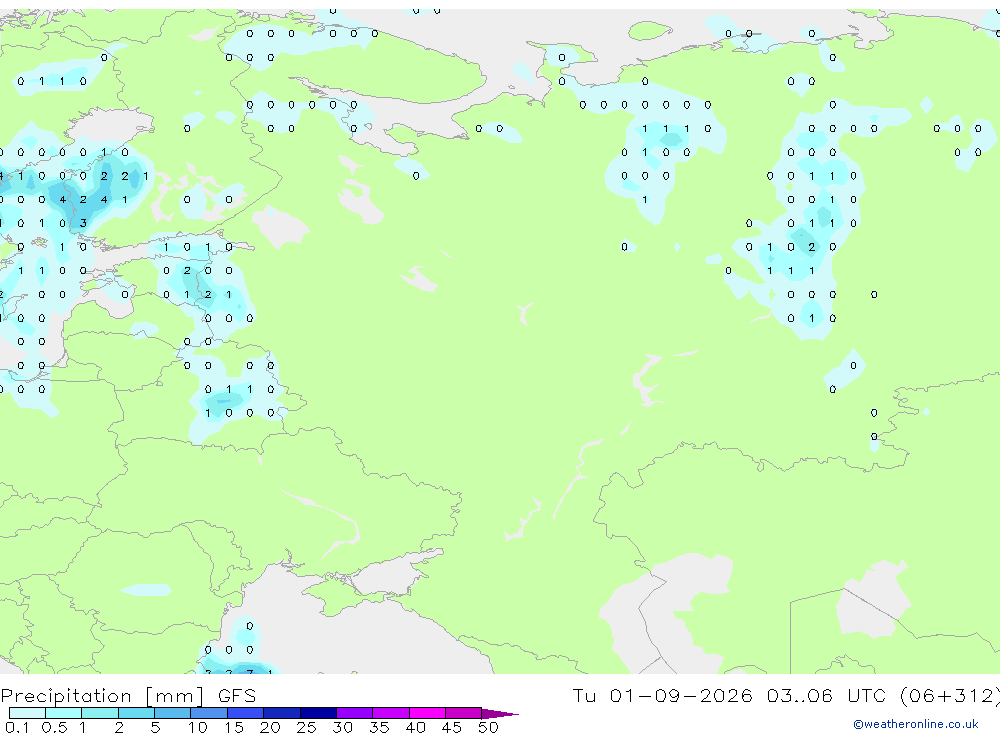
Task: Click the '0.1' legend label
Action: pyautogui.click(x=17, y=727)
